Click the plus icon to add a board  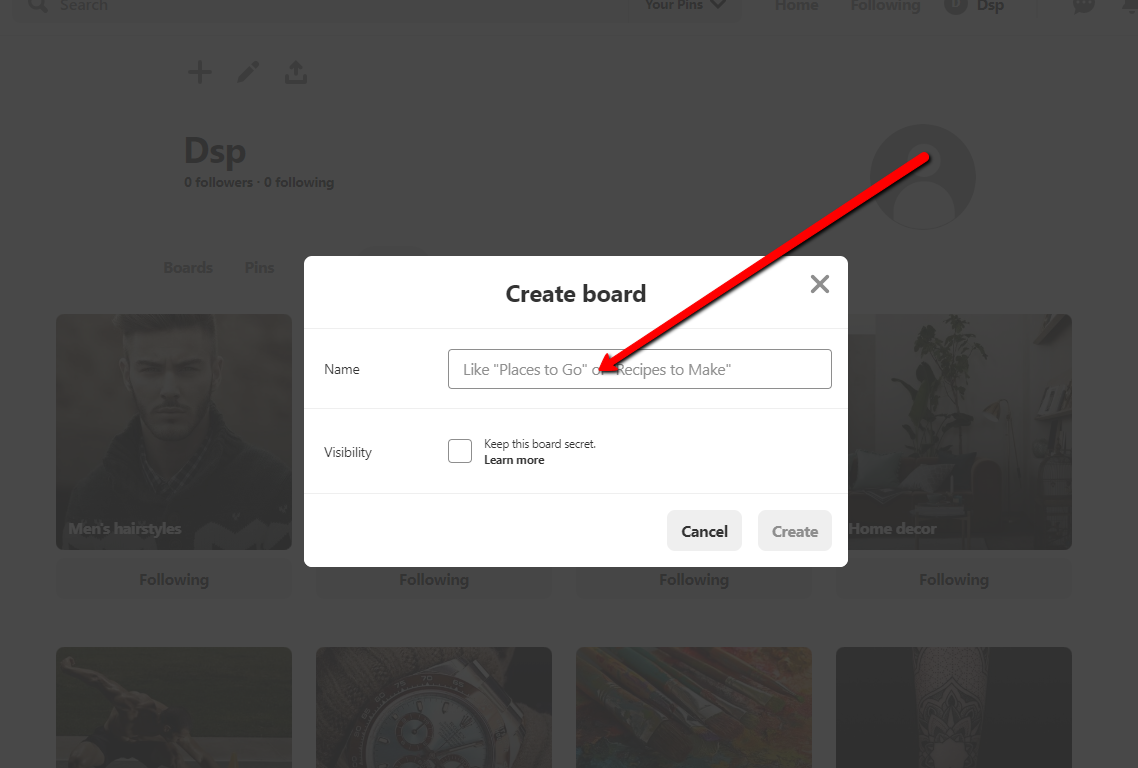[x=200, y=72]
